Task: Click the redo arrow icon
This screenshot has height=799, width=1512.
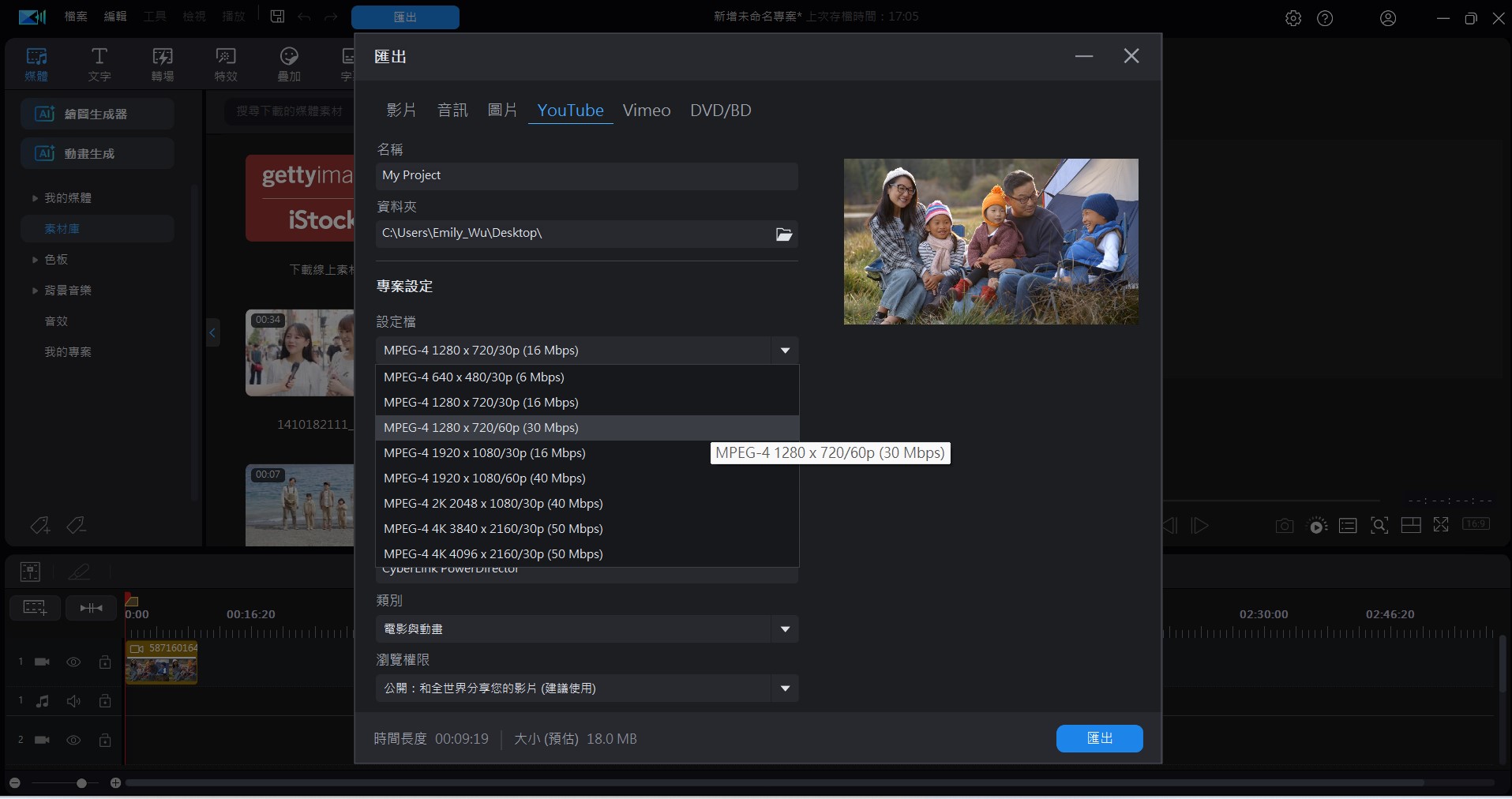Action: point(331,17)
